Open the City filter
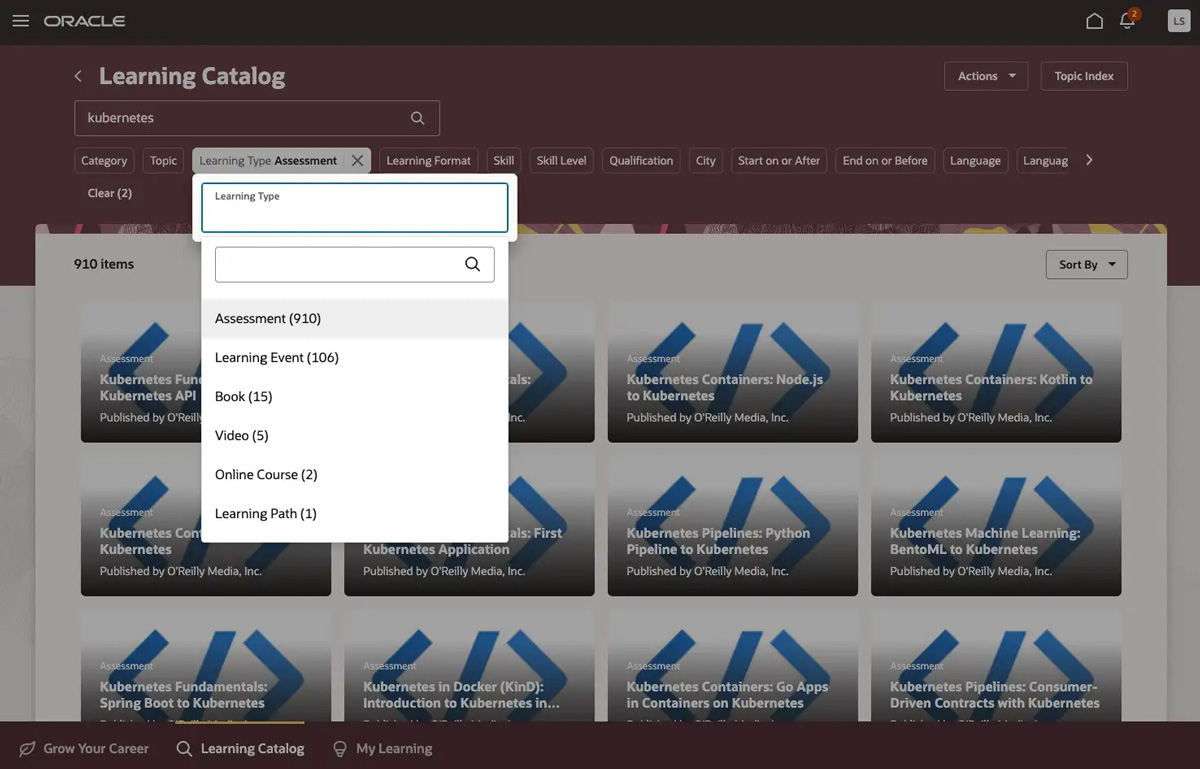Viewport: 1200px width, 769px height. point(706,160)
